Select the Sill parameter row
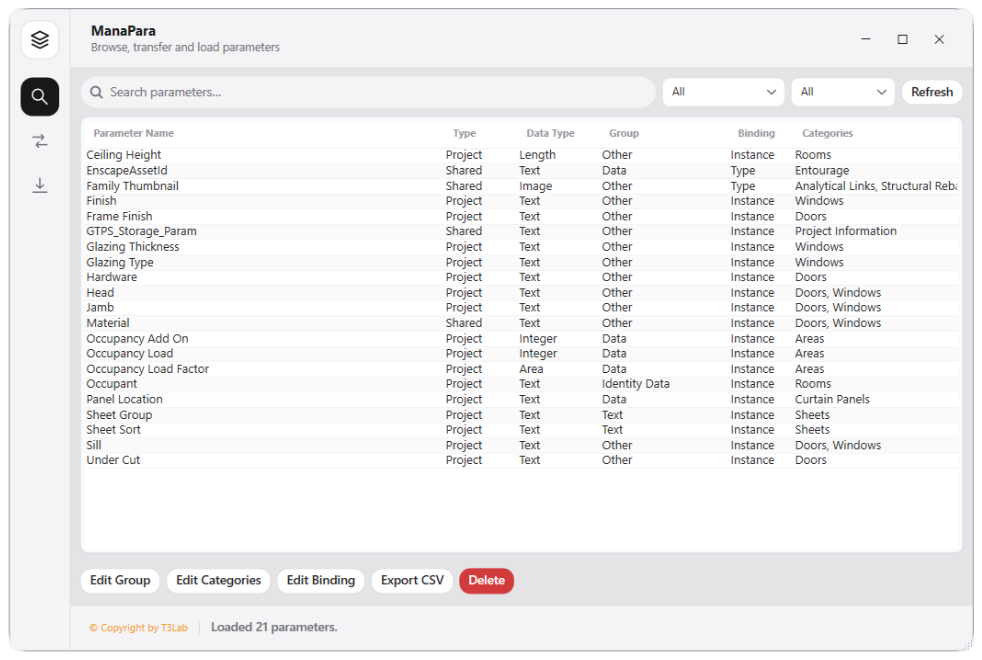Viewport: 982px width, 660px height. pos(521,445)
